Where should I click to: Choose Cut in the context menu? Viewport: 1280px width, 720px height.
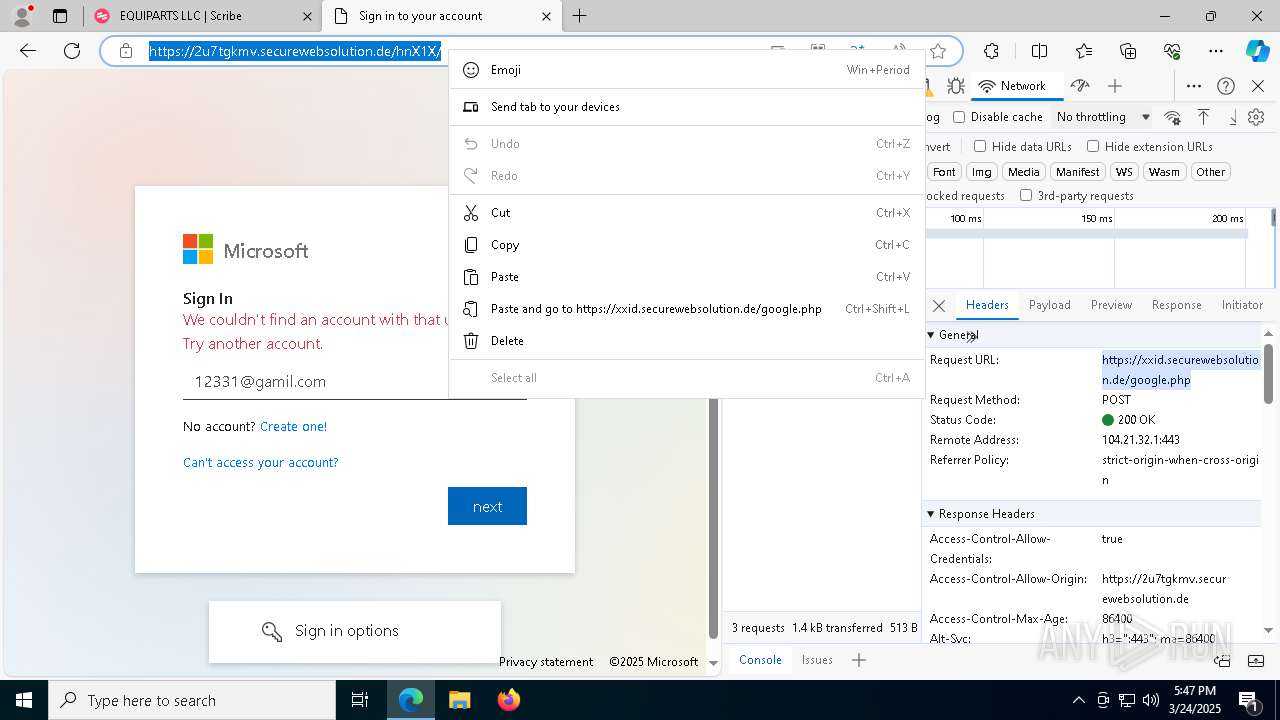[x=685, y=213]
